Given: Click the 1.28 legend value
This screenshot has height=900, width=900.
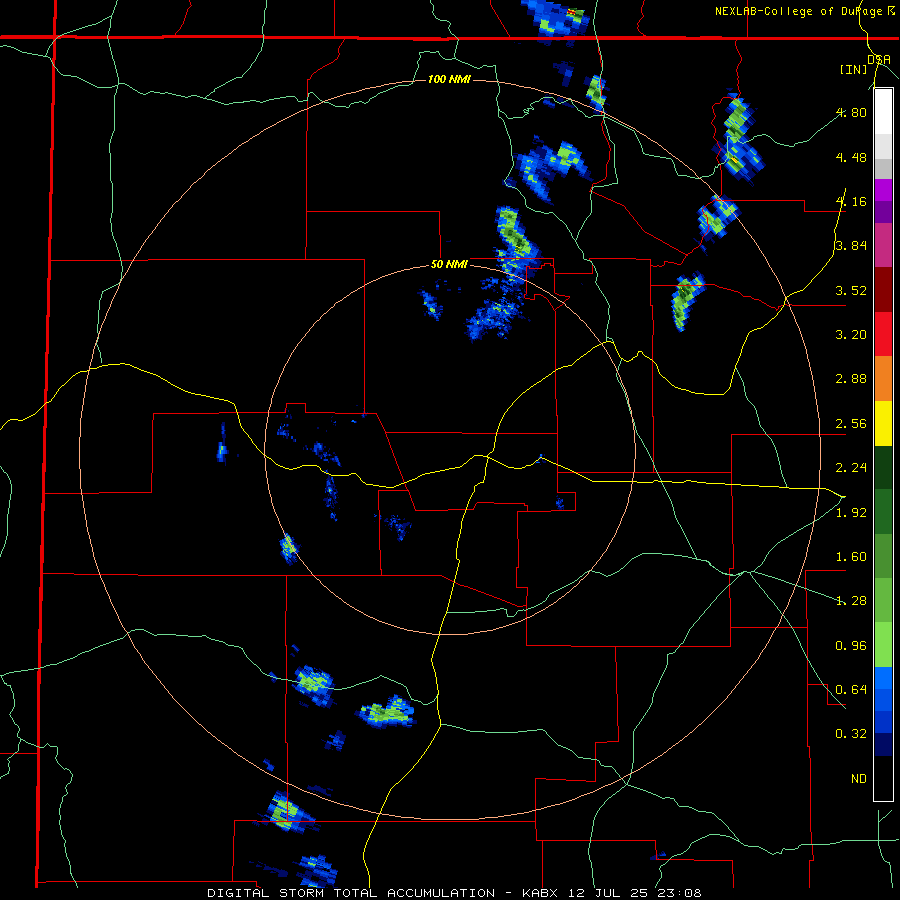Looking at the screenshot, I should click(852, 601).
